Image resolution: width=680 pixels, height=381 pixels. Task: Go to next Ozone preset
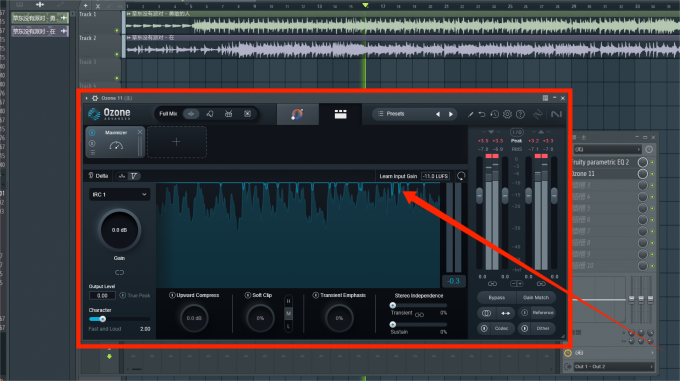[x=451, y=114]
